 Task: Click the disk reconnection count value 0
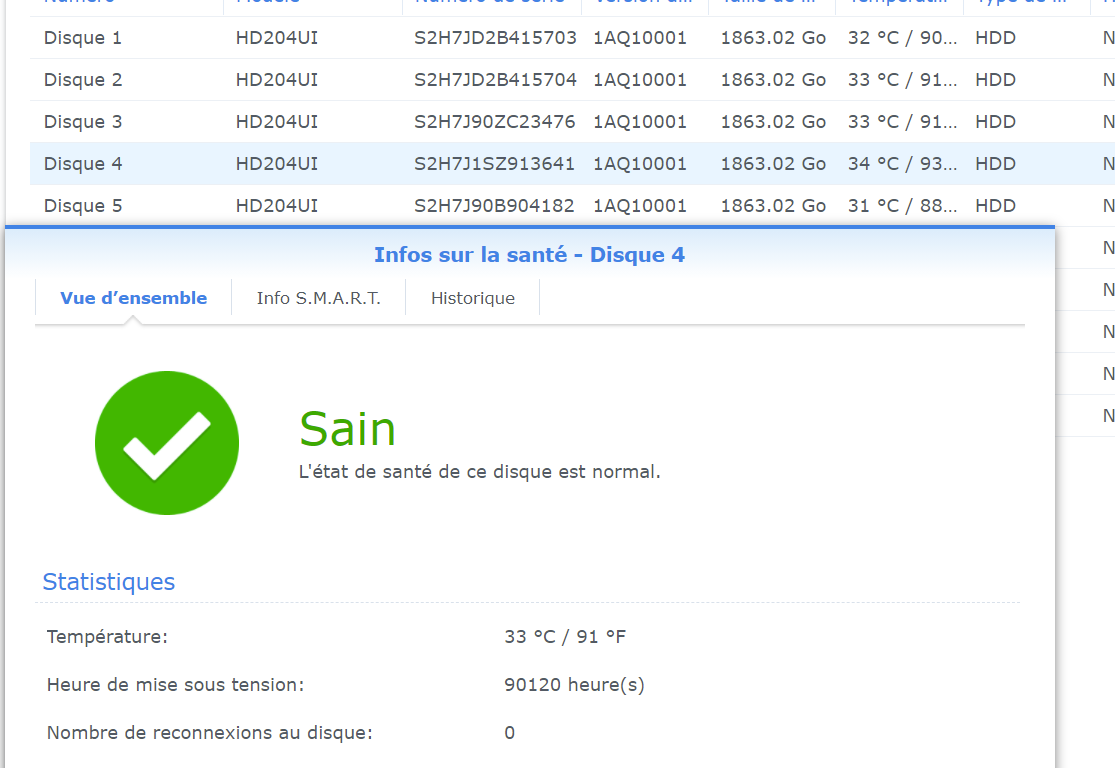click(x=510, y=732)
